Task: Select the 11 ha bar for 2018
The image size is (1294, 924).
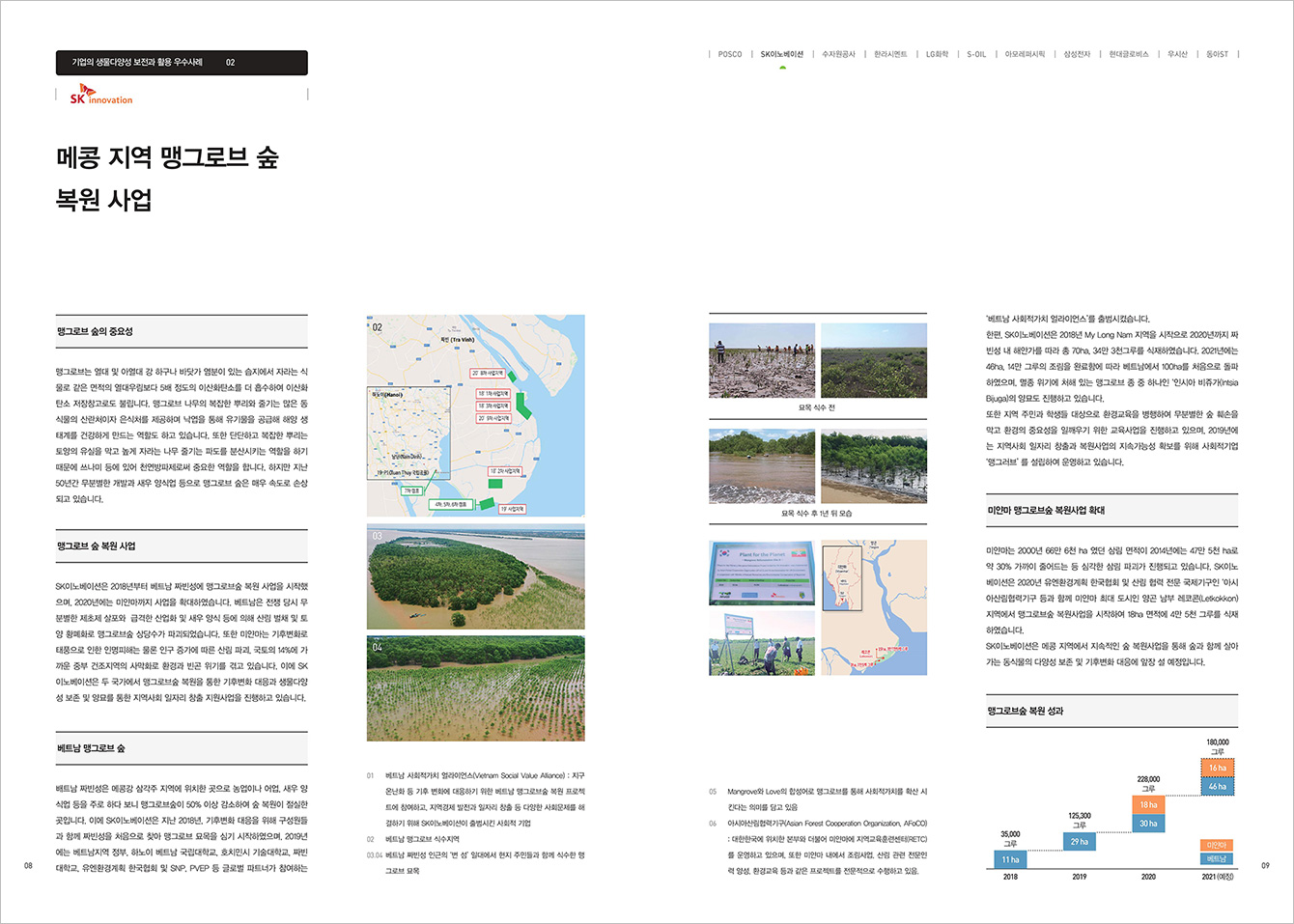Action: (x=1010, y=859)
